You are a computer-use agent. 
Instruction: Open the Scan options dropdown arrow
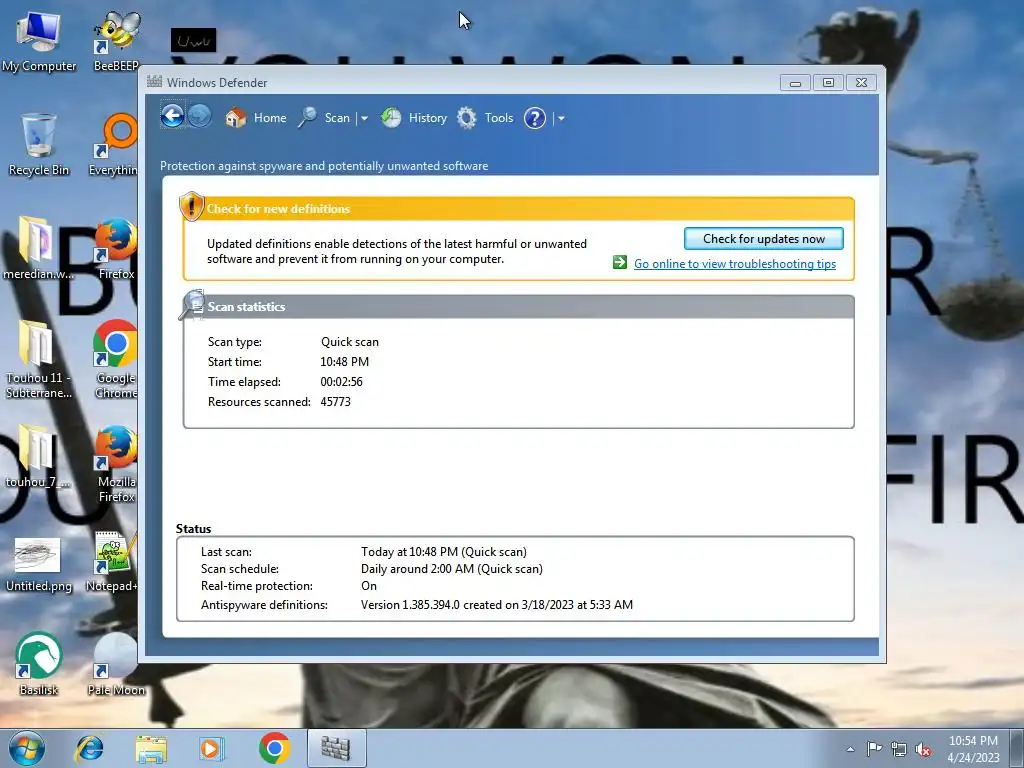coord(364,118)
